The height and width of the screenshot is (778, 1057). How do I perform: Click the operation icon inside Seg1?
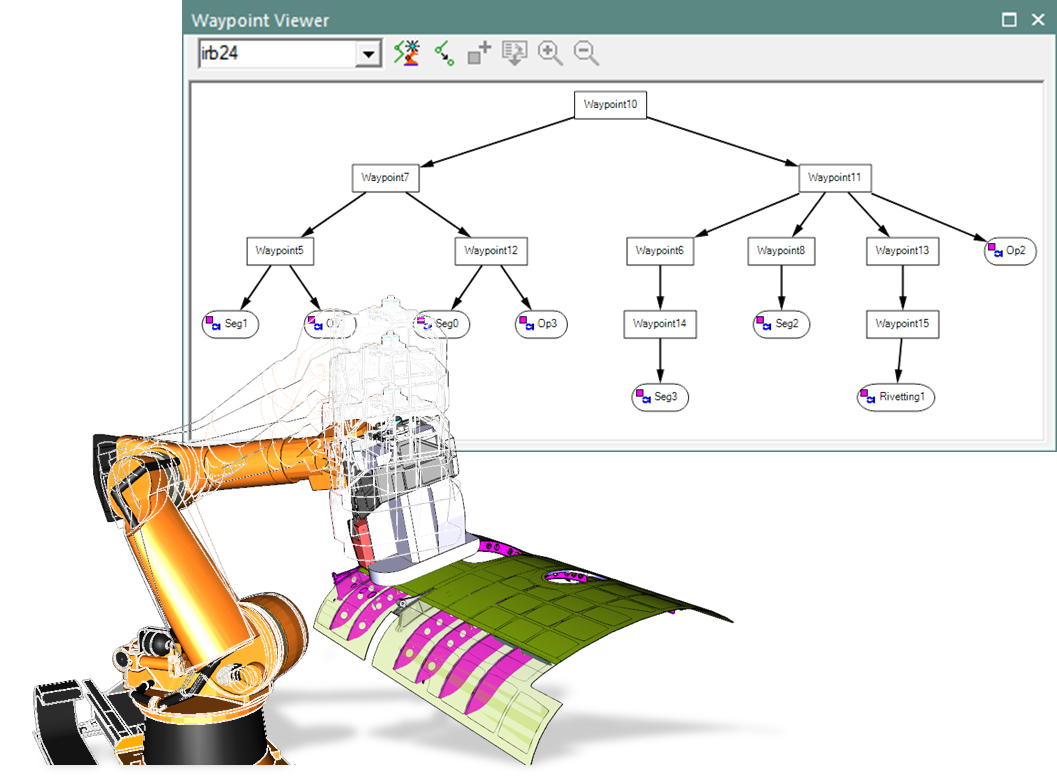pos(212,323)
